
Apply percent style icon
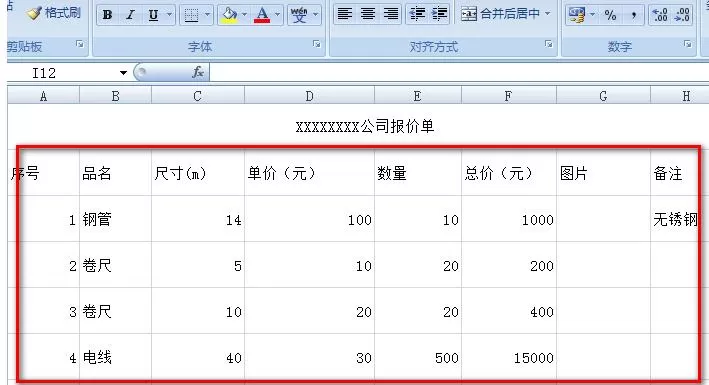click(x=610, y=15)
